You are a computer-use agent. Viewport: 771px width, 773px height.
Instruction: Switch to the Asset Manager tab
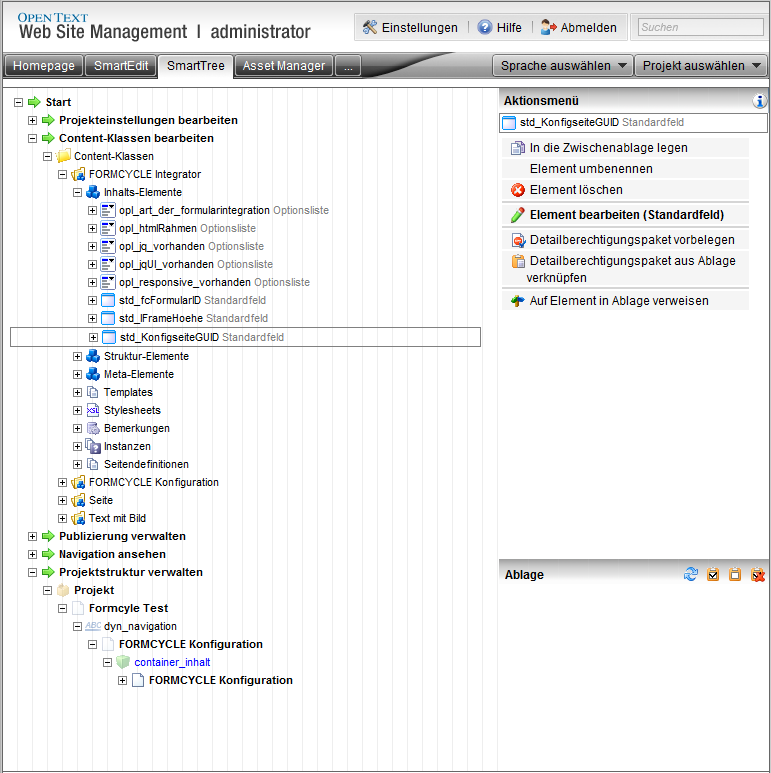(284, 66)
